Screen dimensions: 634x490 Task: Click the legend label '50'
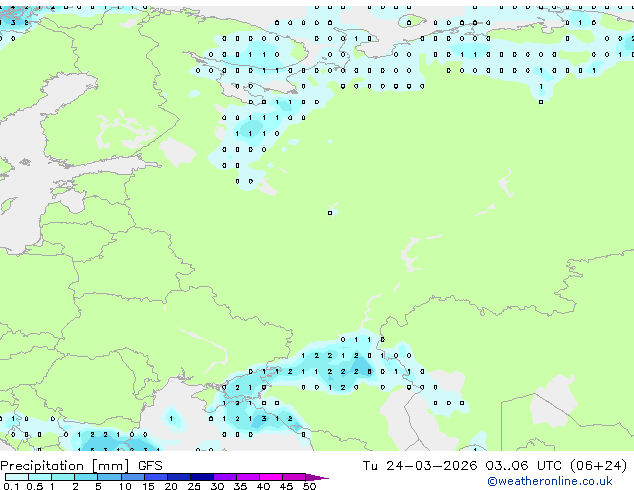click(x=309, y=486)
